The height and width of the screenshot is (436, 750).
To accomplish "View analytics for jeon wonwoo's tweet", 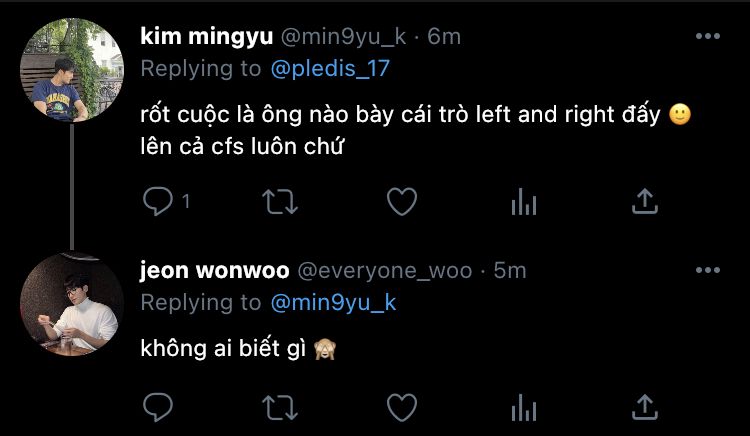I will [524, 408].
